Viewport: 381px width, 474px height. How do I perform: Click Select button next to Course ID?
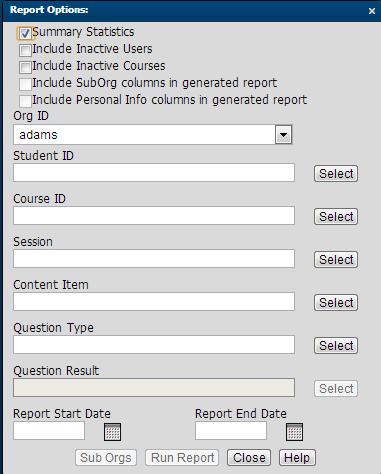tap(336, 216)
